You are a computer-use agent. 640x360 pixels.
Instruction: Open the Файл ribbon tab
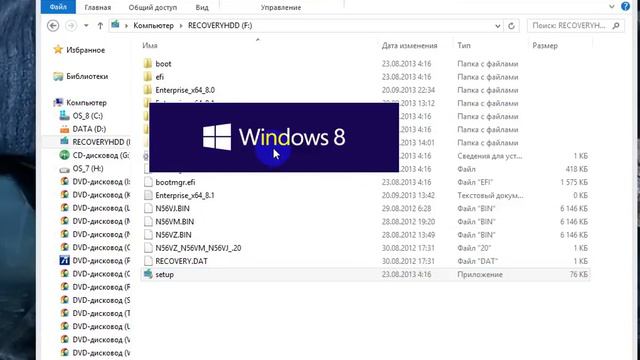[x=58, y=7]
